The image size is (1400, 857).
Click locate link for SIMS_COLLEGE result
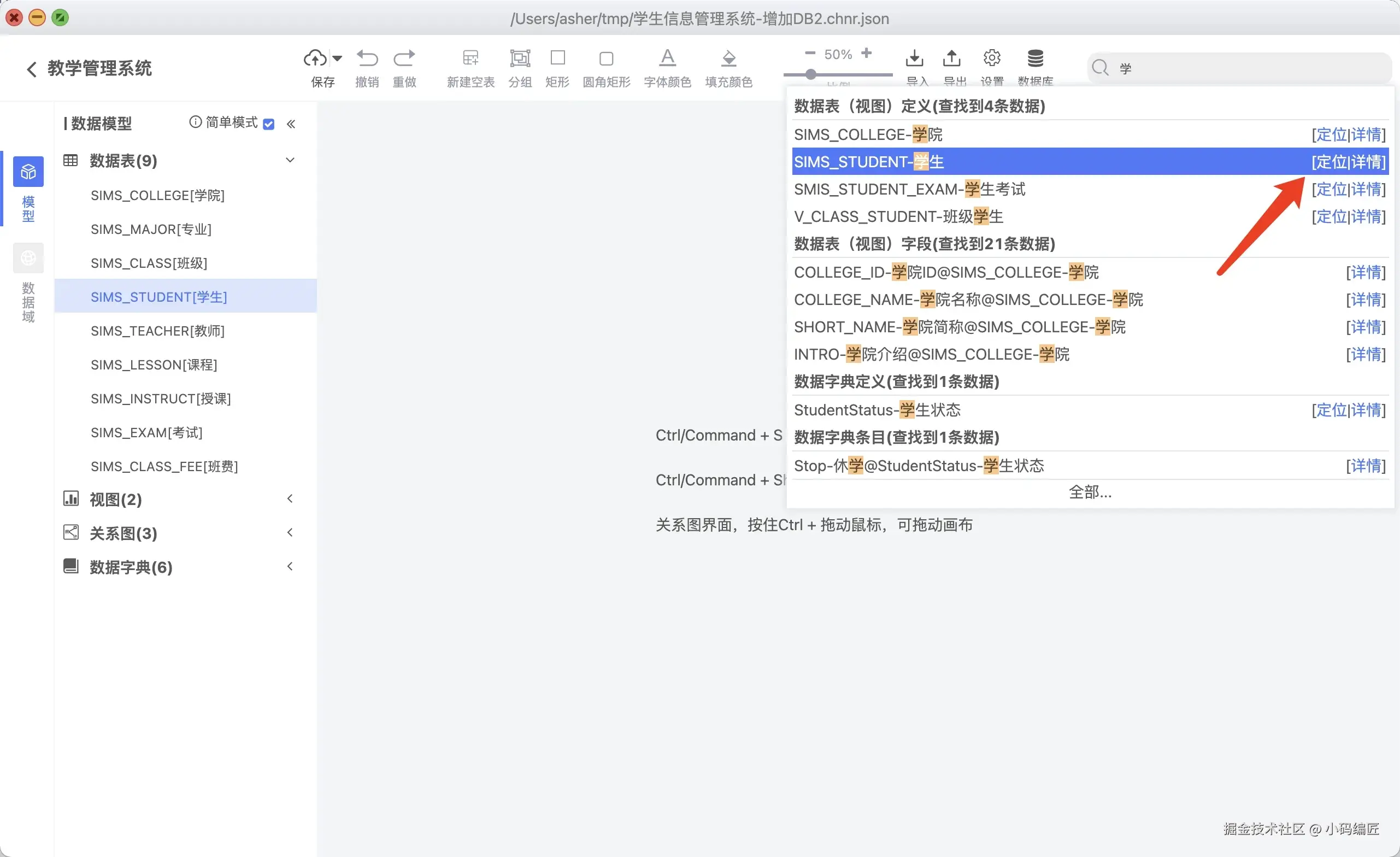coord(1332,134)
